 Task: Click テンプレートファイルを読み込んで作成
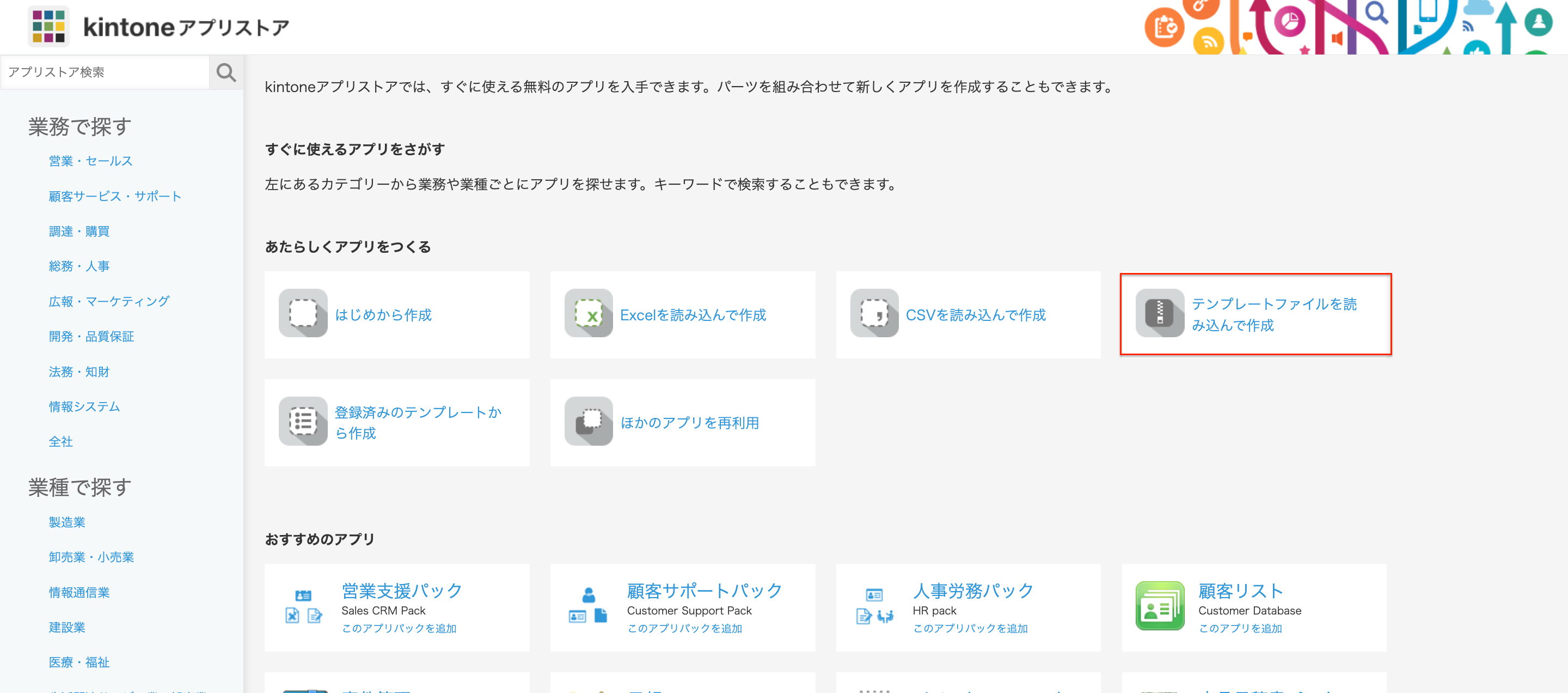1274,315
